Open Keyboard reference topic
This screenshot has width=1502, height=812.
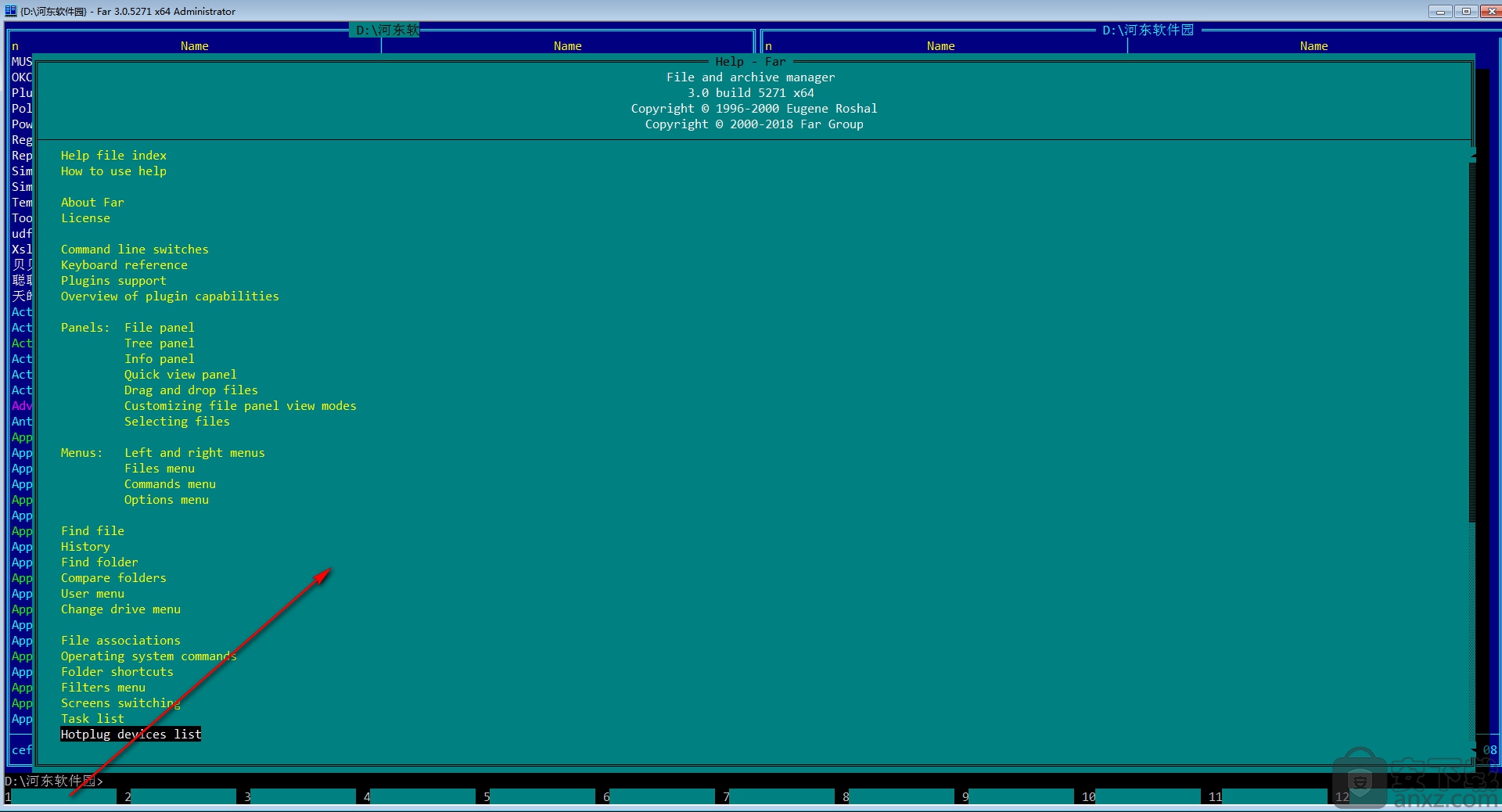coord(124,265)
